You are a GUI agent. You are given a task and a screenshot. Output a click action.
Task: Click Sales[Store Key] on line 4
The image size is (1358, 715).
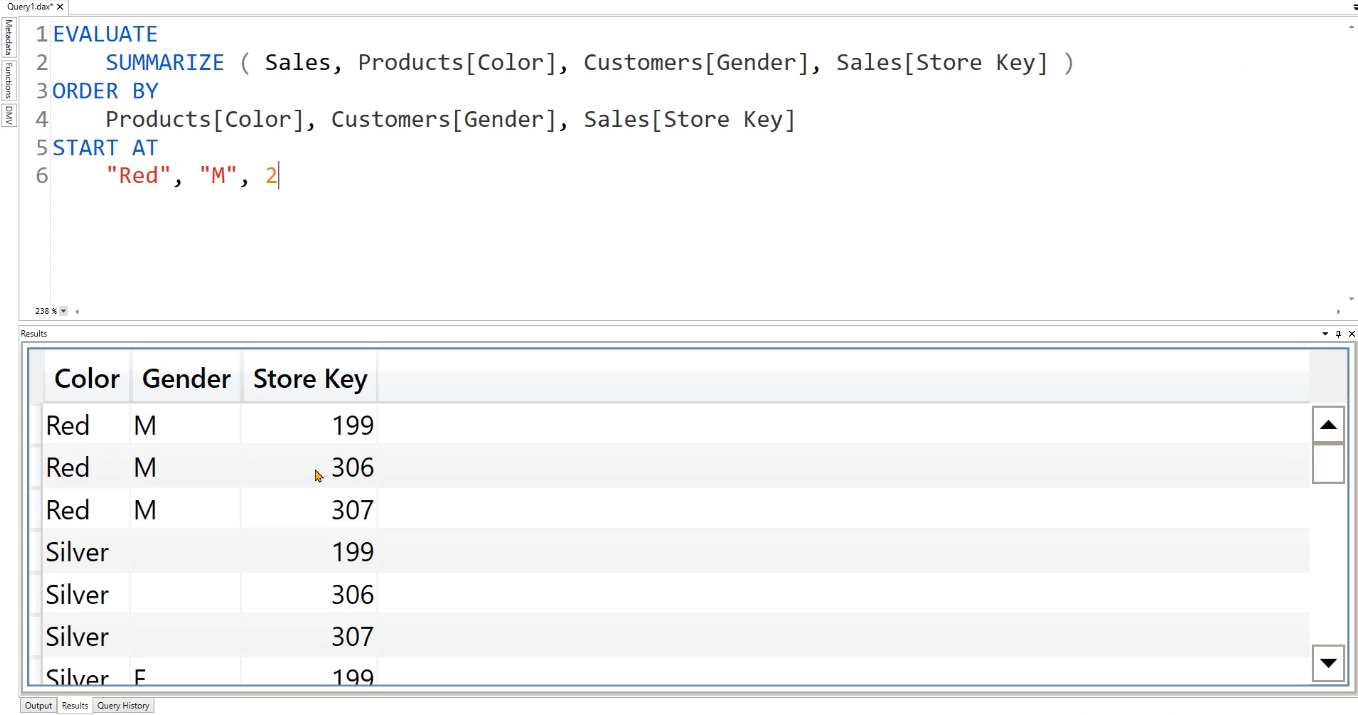(x=689, y=120)
